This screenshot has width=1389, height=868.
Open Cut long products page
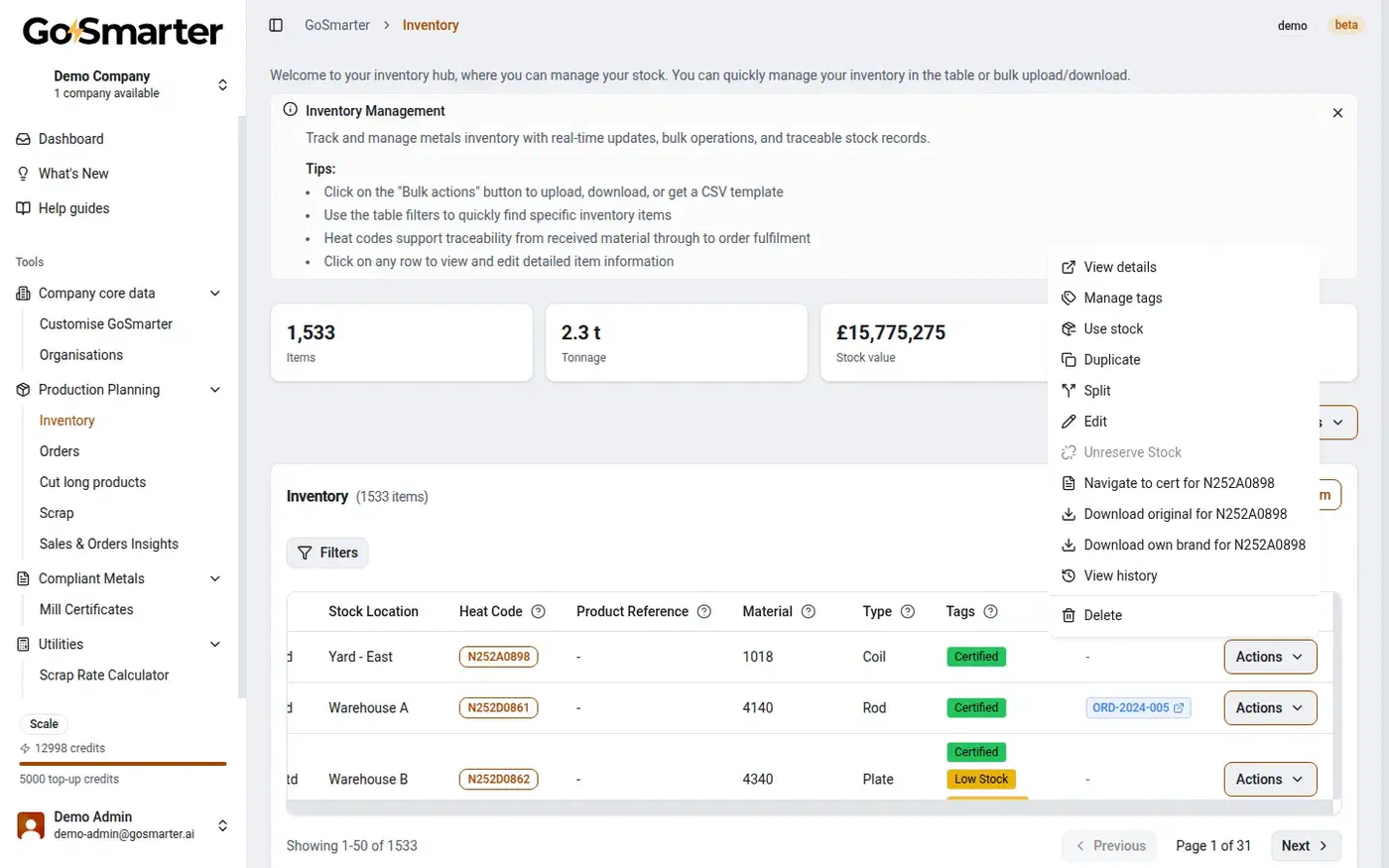tap(92, 482)
